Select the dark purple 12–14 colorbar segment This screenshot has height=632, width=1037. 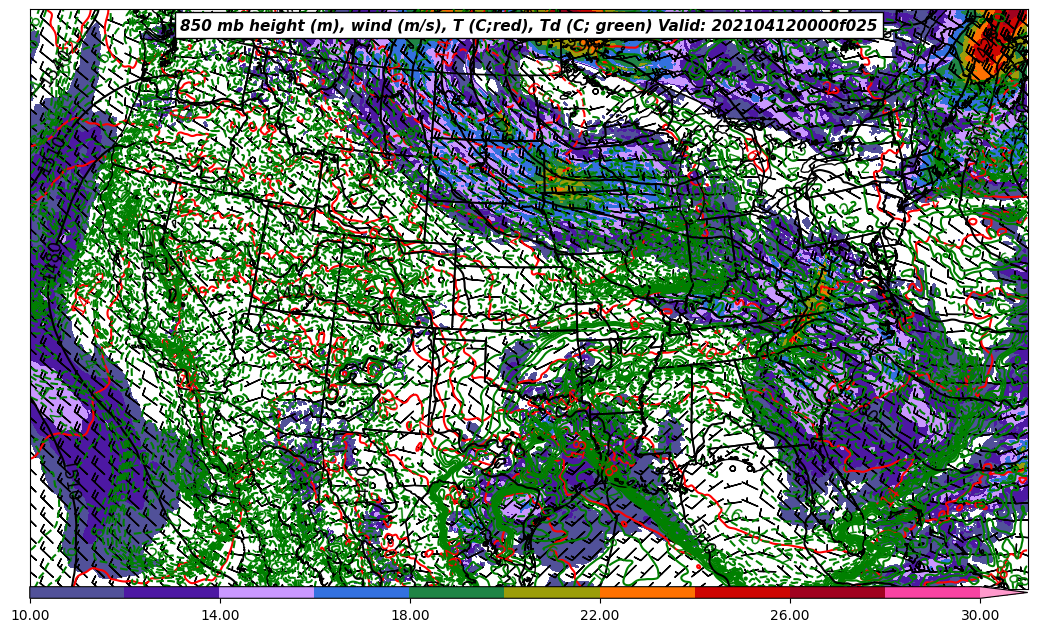172,592
